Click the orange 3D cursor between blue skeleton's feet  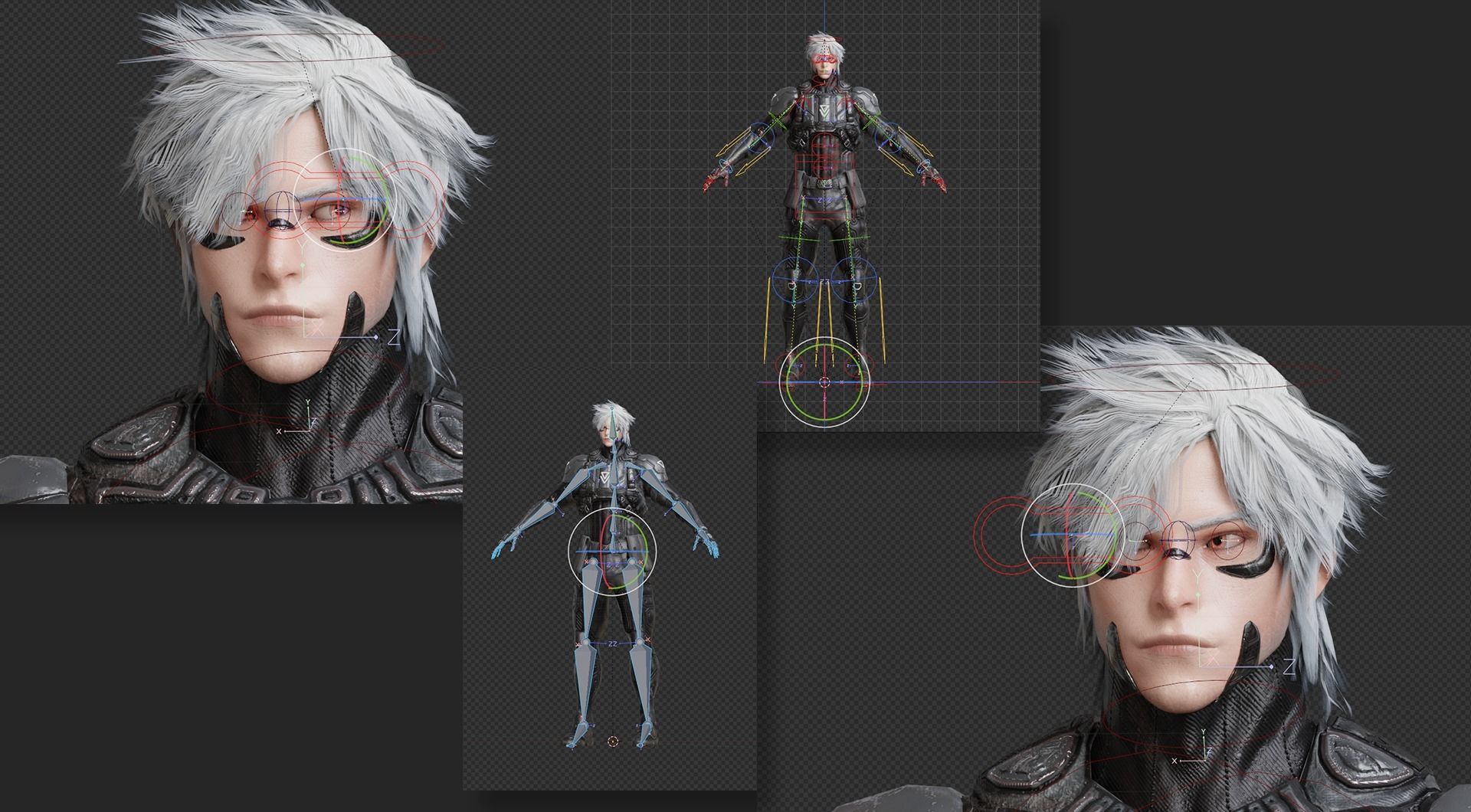point(612,741)
